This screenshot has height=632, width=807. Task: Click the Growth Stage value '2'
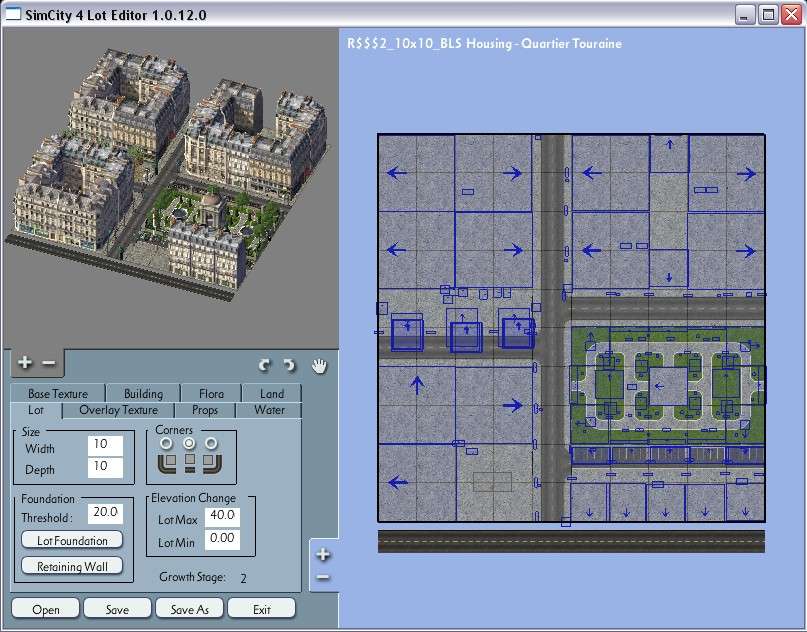point(243,578)
